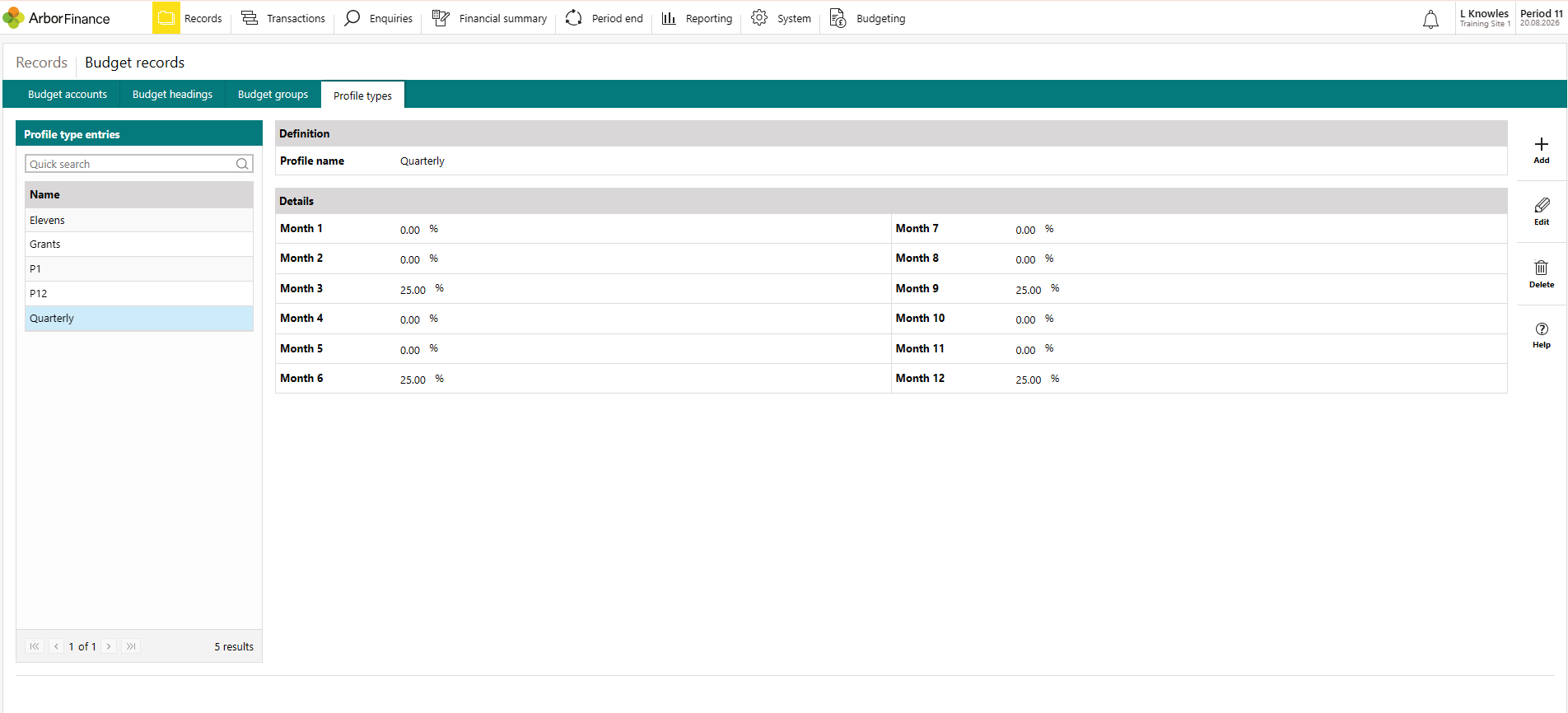The image size is (1568, 713).
Task: Click Month 9 value 25.00
Action: coord(1029,290)
